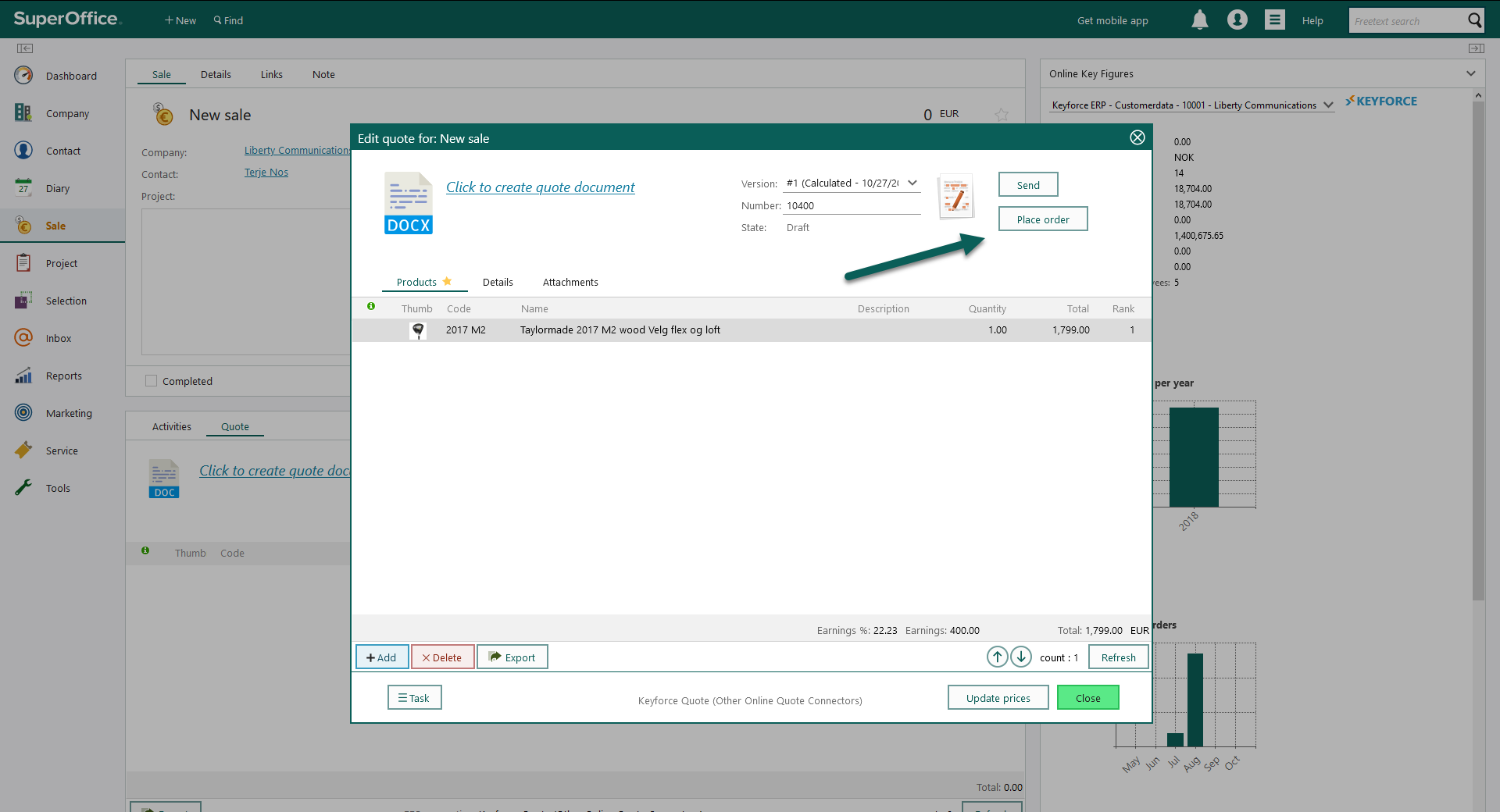
Task: Open Liberty Communications company link
Action: point(297,150)
